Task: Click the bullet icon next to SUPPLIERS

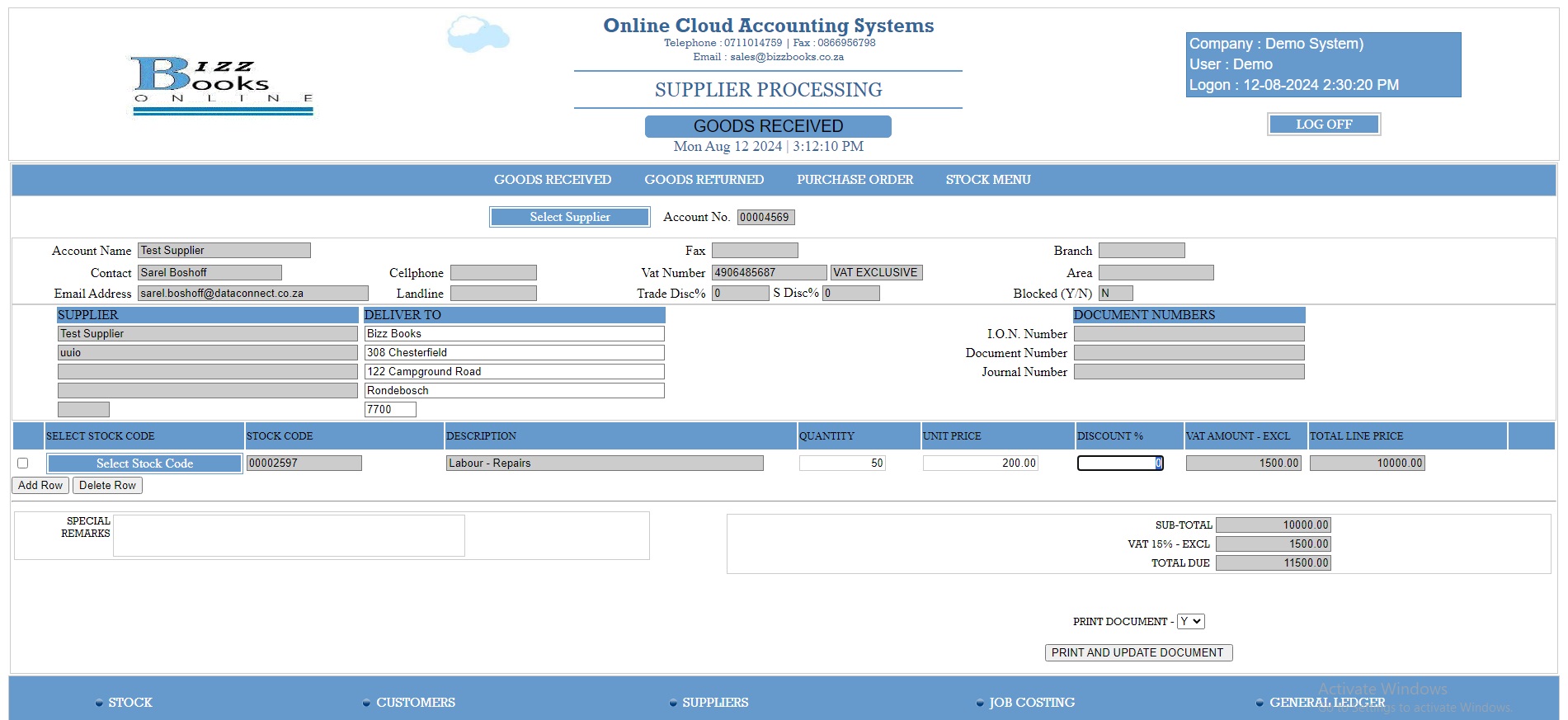Action: pyautogui.click(x=672, y=704)
